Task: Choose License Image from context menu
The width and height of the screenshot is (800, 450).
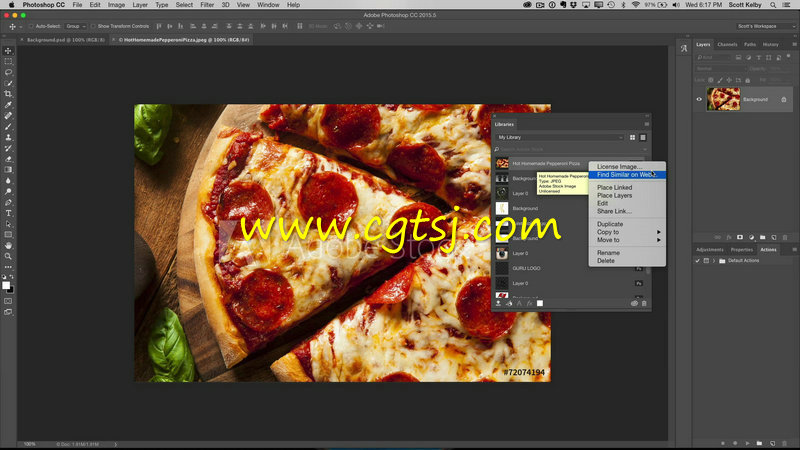Action: click(628, 166)
